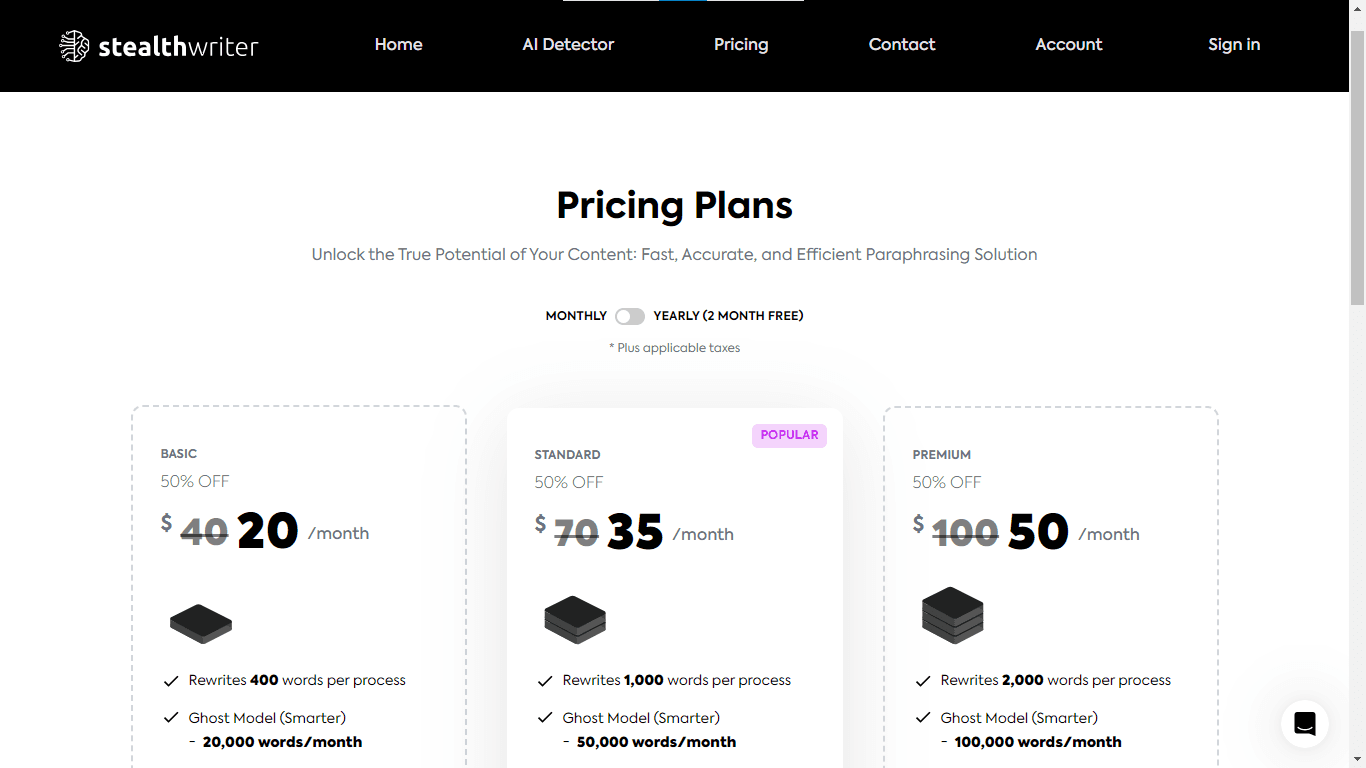Open the Pricing navigation link
Screen dimensions: 1366x768
741,45
